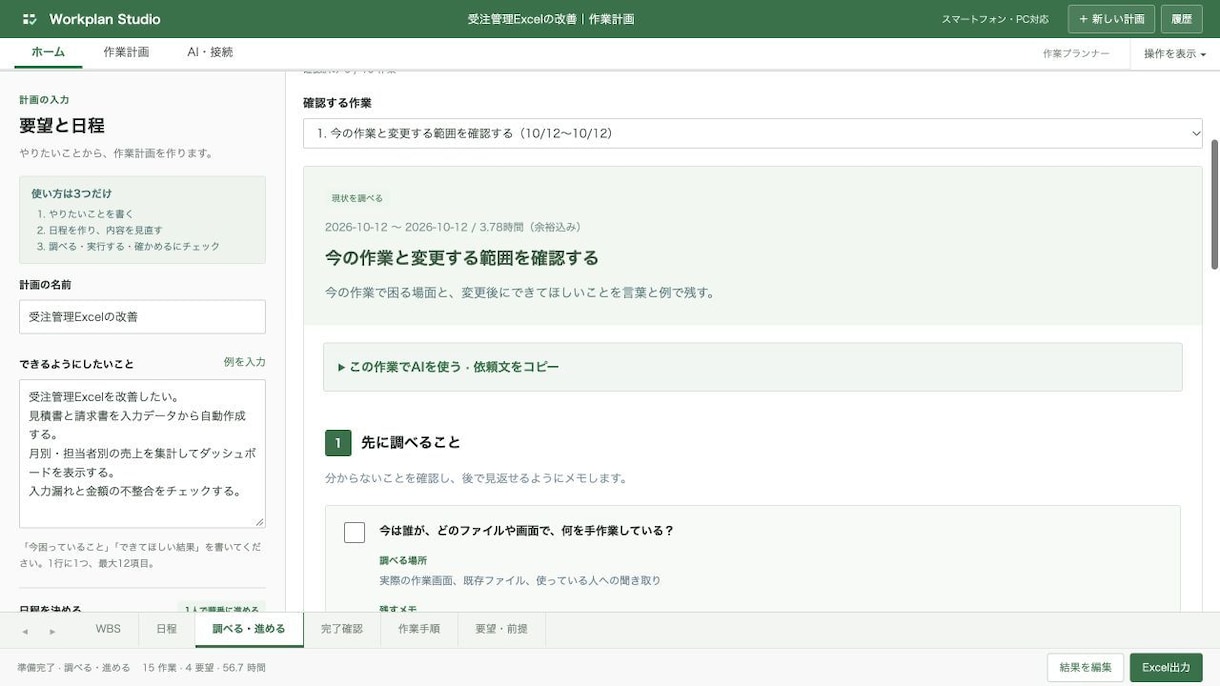Screen dimensions: 1220x686
Task: Switch to the ホーム tab
Action: [48, 52]
